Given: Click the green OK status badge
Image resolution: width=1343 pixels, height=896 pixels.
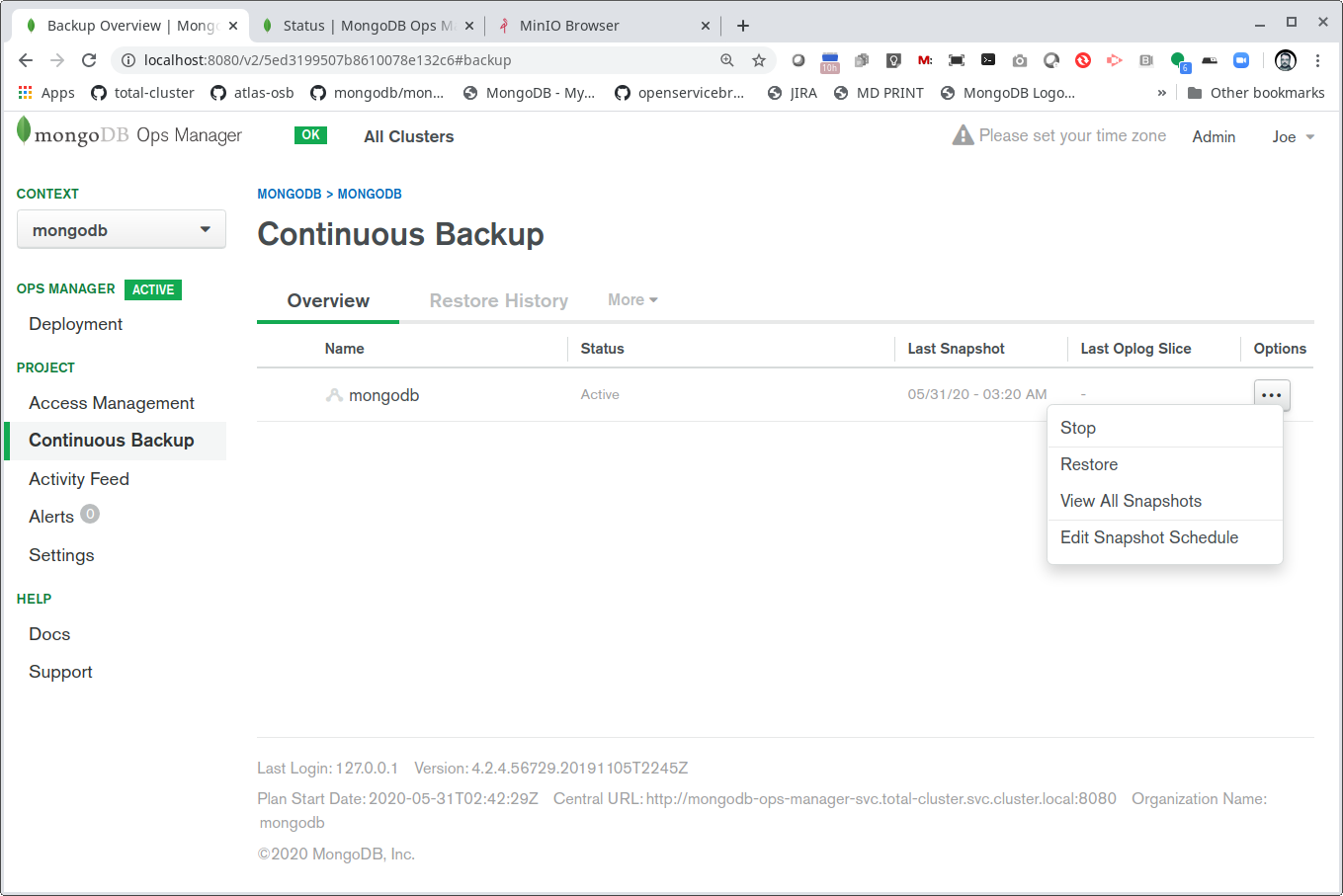Looking at the screenshot, I should 310,135.
